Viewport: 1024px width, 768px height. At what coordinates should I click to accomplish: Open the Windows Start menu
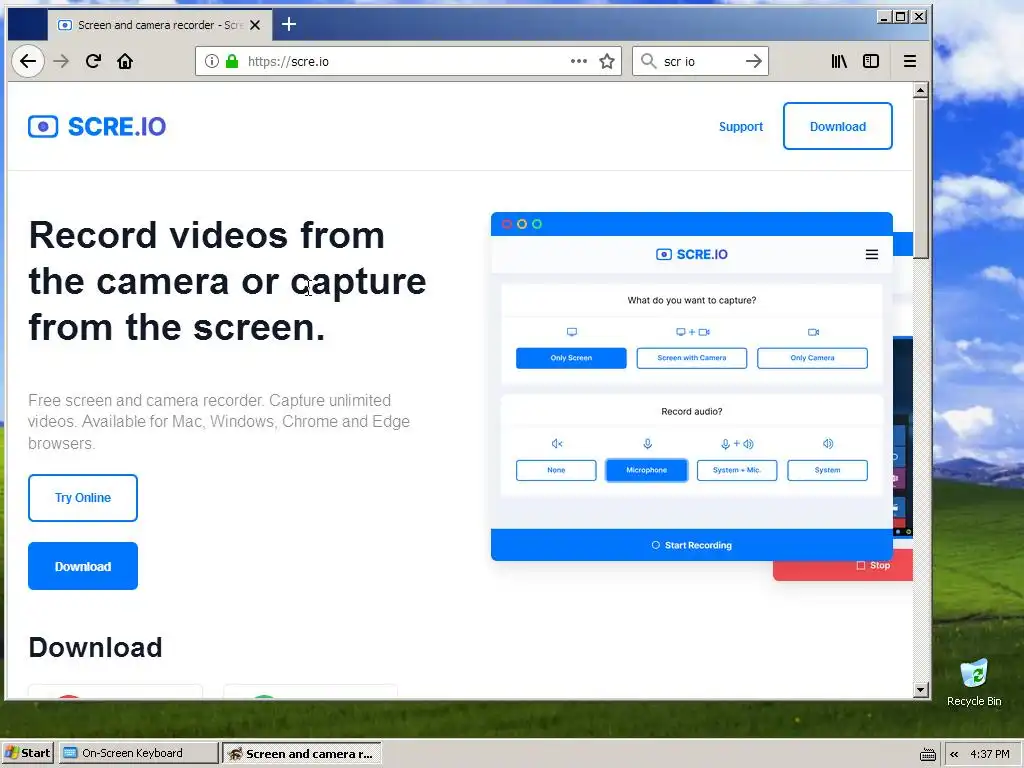(27, 753)
